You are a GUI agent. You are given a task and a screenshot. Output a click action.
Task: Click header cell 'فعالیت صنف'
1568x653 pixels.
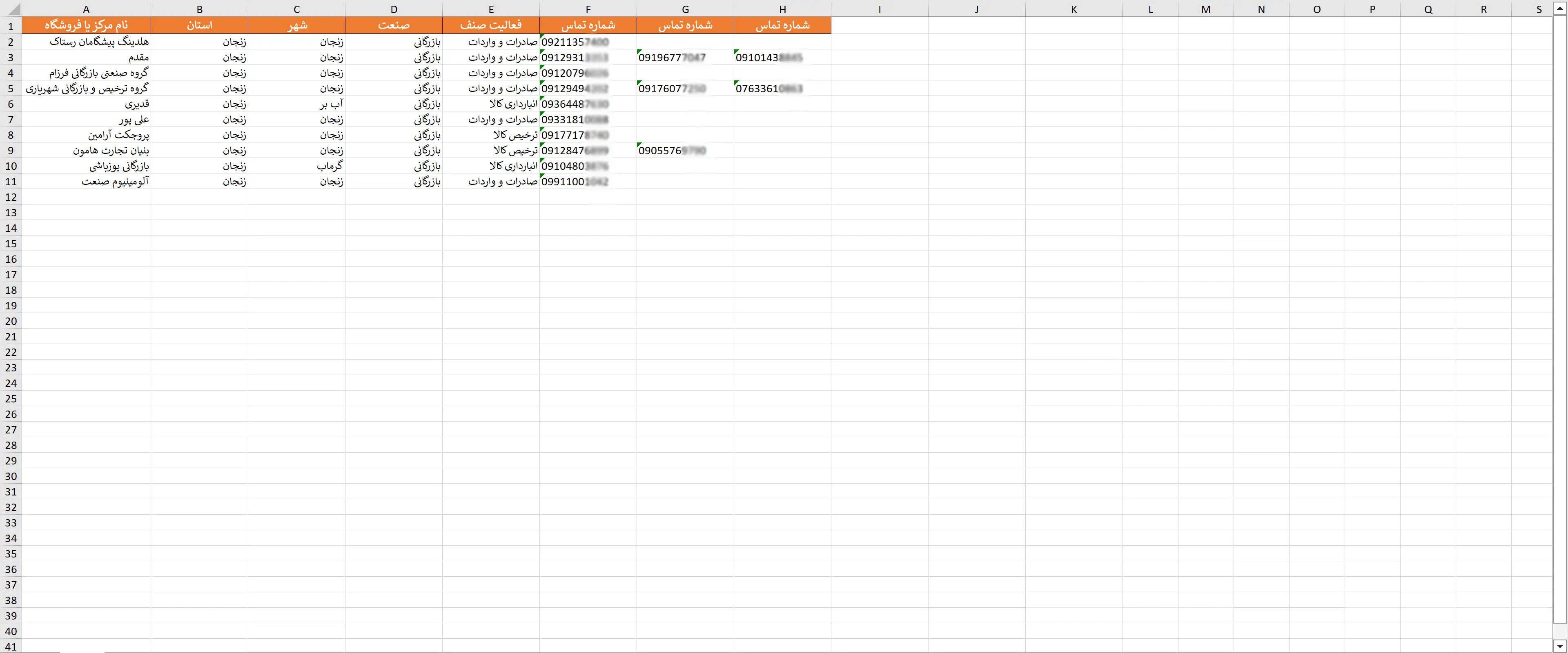click(490, 25)
